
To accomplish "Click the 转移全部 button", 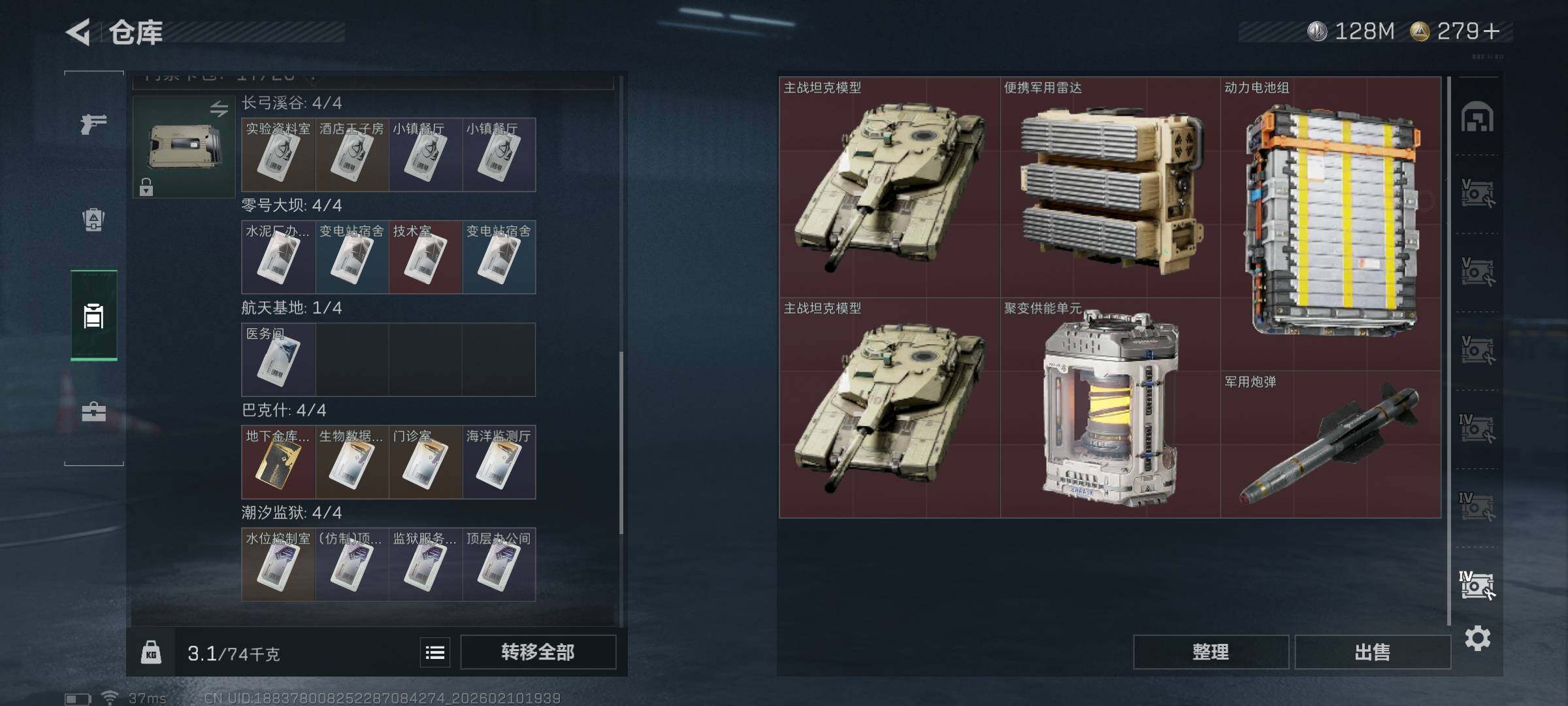I will pos(538,652).
